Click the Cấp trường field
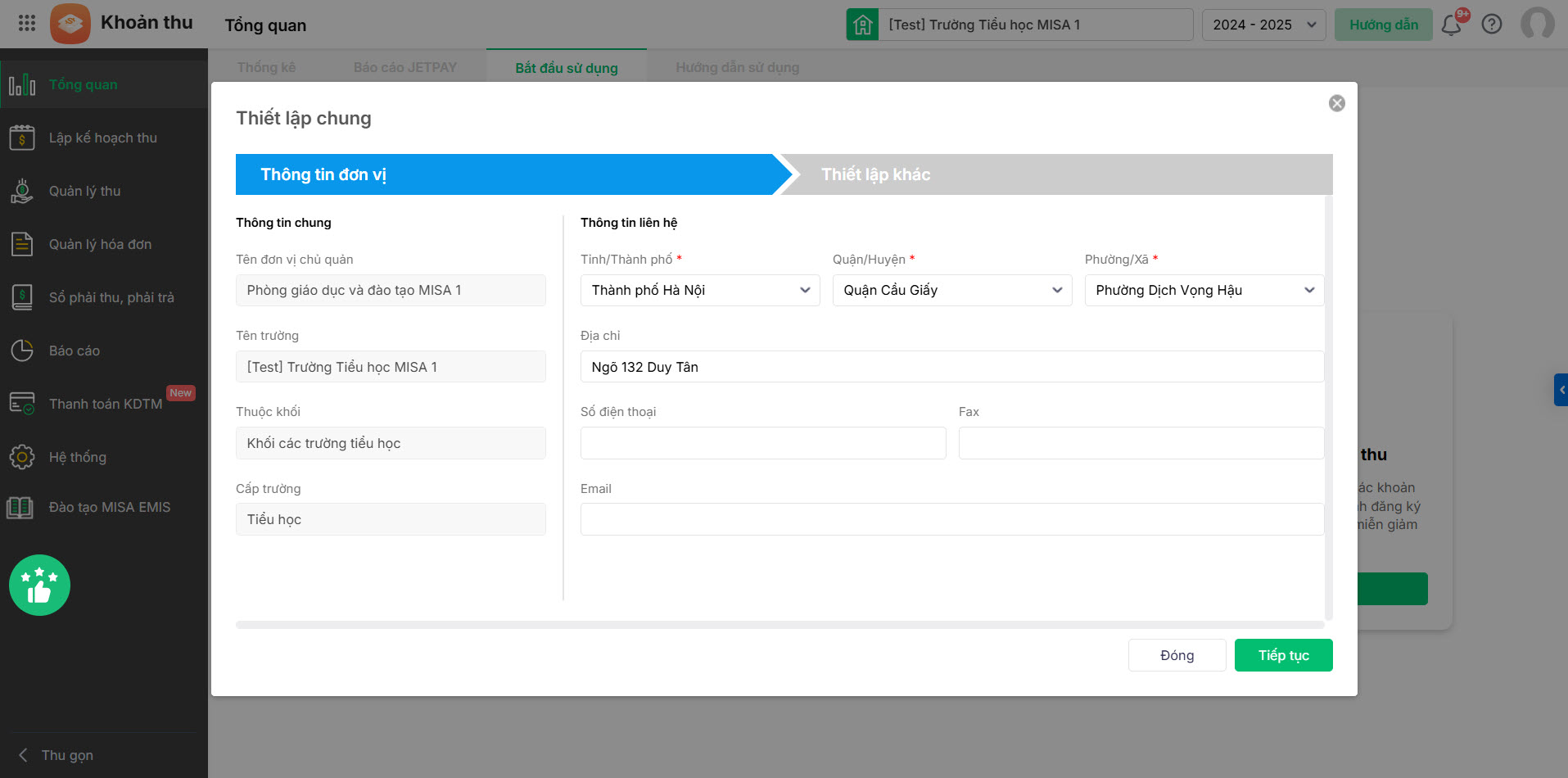The height and width of the screenshot is (778, 1568). coord(391,519)
